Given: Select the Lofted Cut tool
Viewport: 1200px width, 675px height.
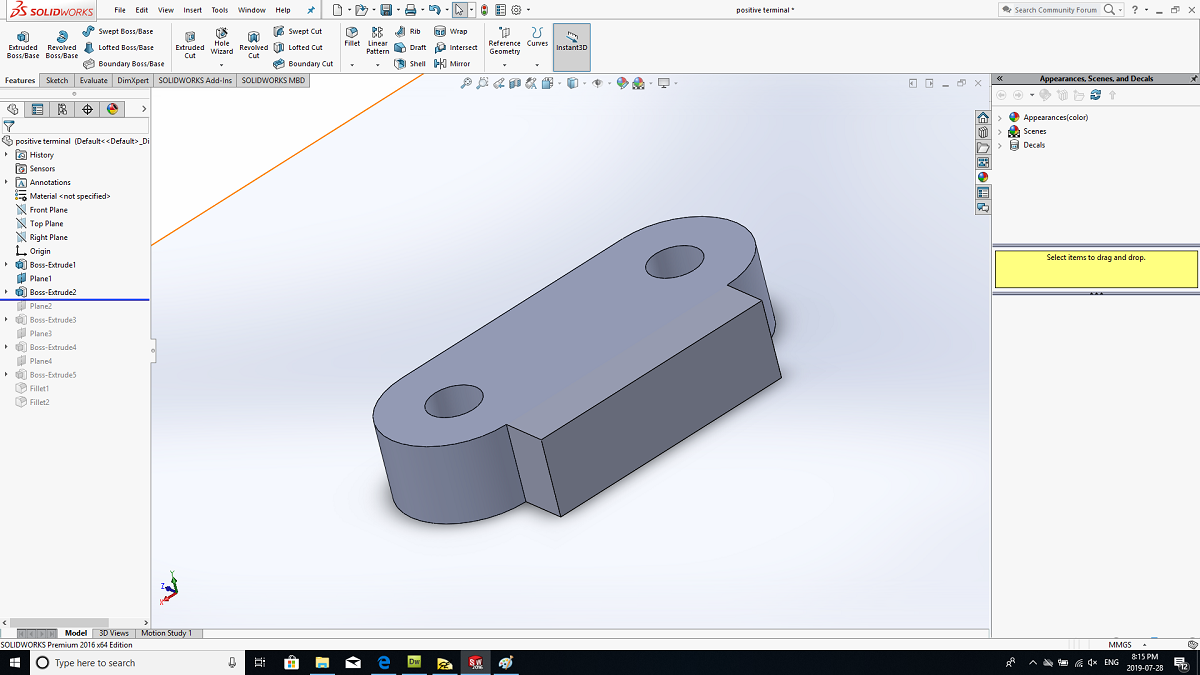Looking at the screenshot, I should pos(298,47).
